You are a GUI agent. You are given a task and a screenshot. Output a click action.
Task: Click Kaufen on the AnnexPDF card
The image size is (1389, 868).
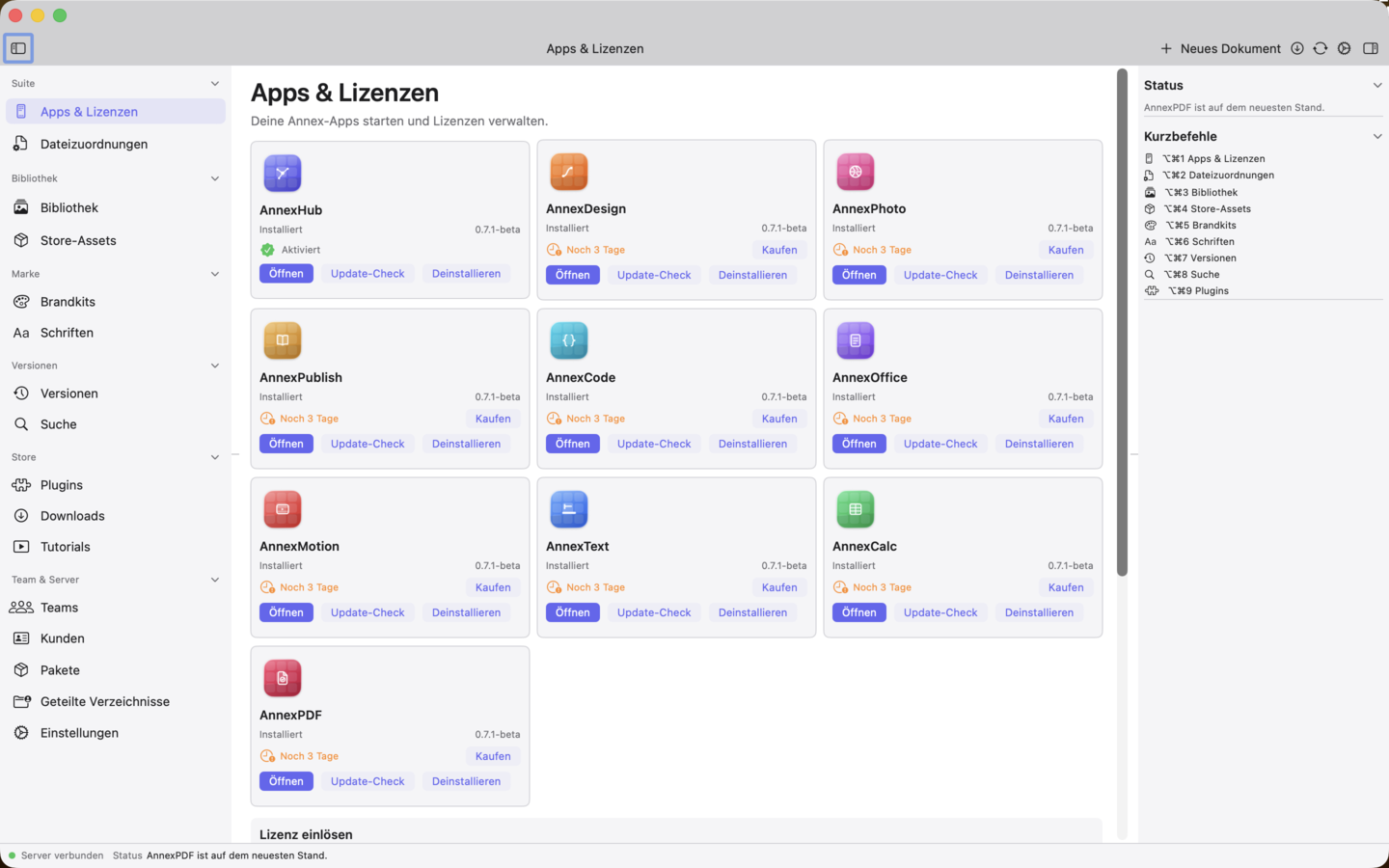pyautogui.click(x=493, y=756)
